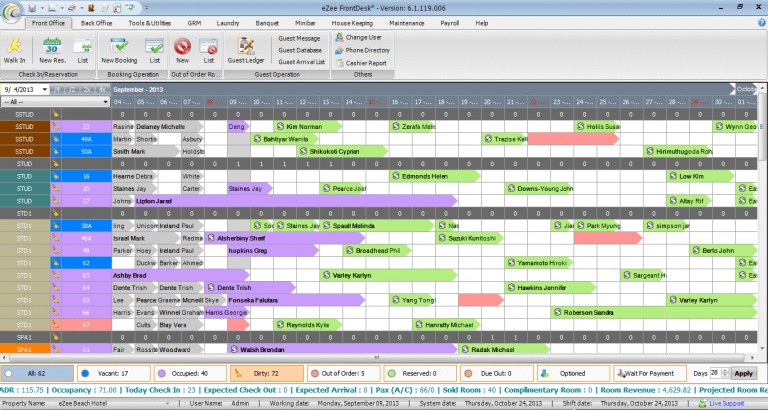Open the House Keeping tab
The width and height of the screenshot is (768, 410).
click(352, 23)
